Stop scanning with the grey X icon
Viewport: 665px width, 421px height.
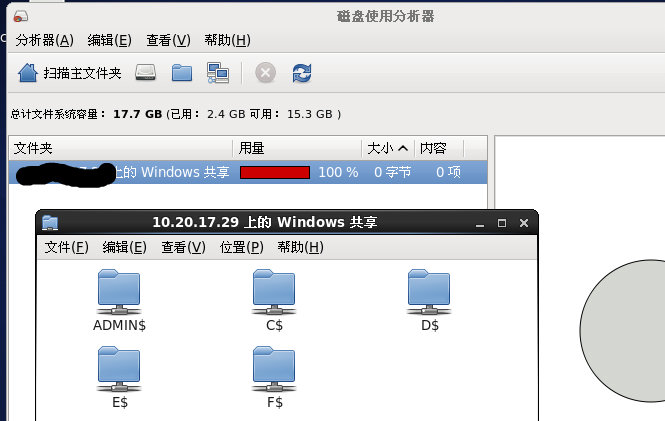(x=265, y=73)
